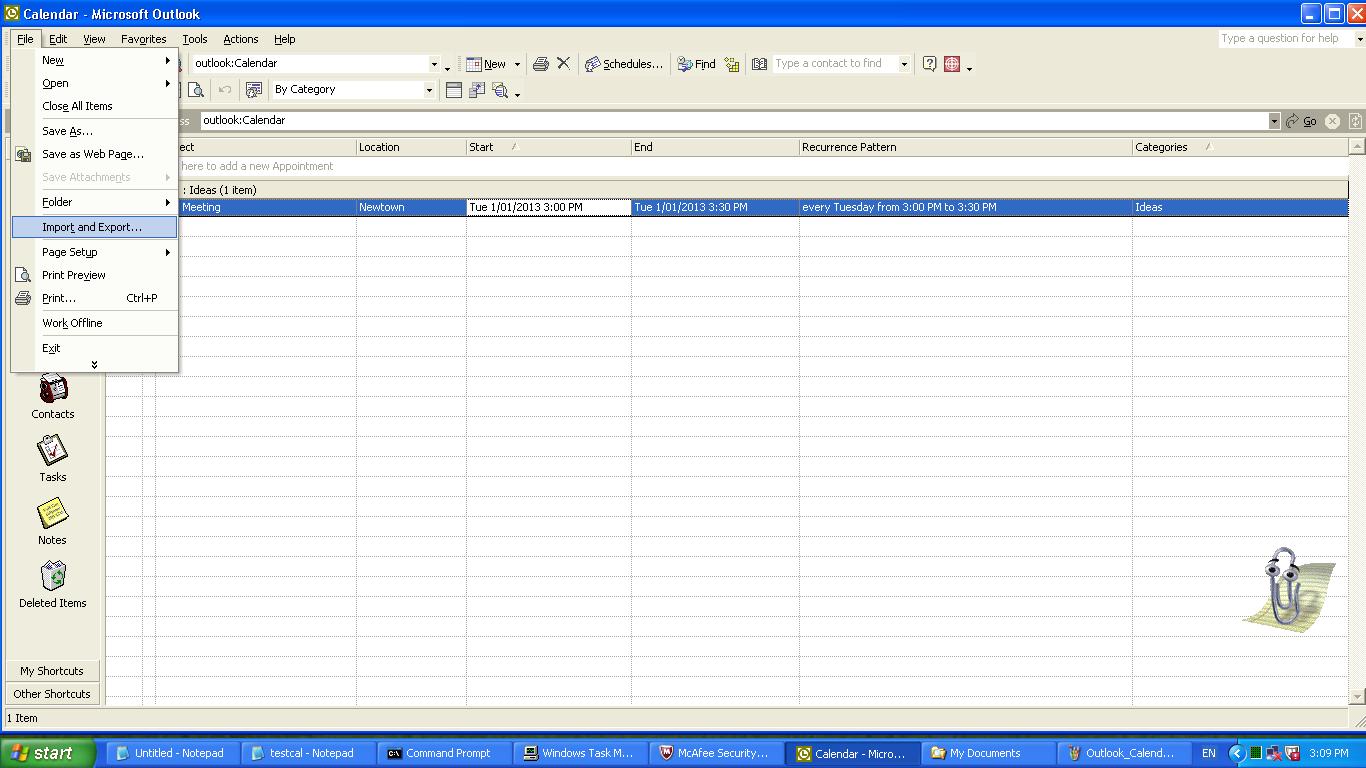The height and width of the screenshot is (768, 1366).
Task: Open the Deleted Items folder icon
Action: (x=53, y=577)
